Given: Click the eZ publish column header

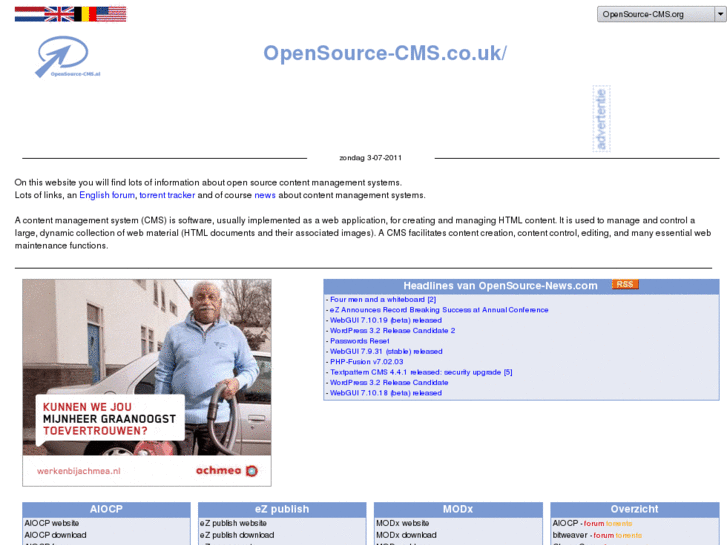Looking at the screenshot, I should pyautogui.click(x=282, y=509).
